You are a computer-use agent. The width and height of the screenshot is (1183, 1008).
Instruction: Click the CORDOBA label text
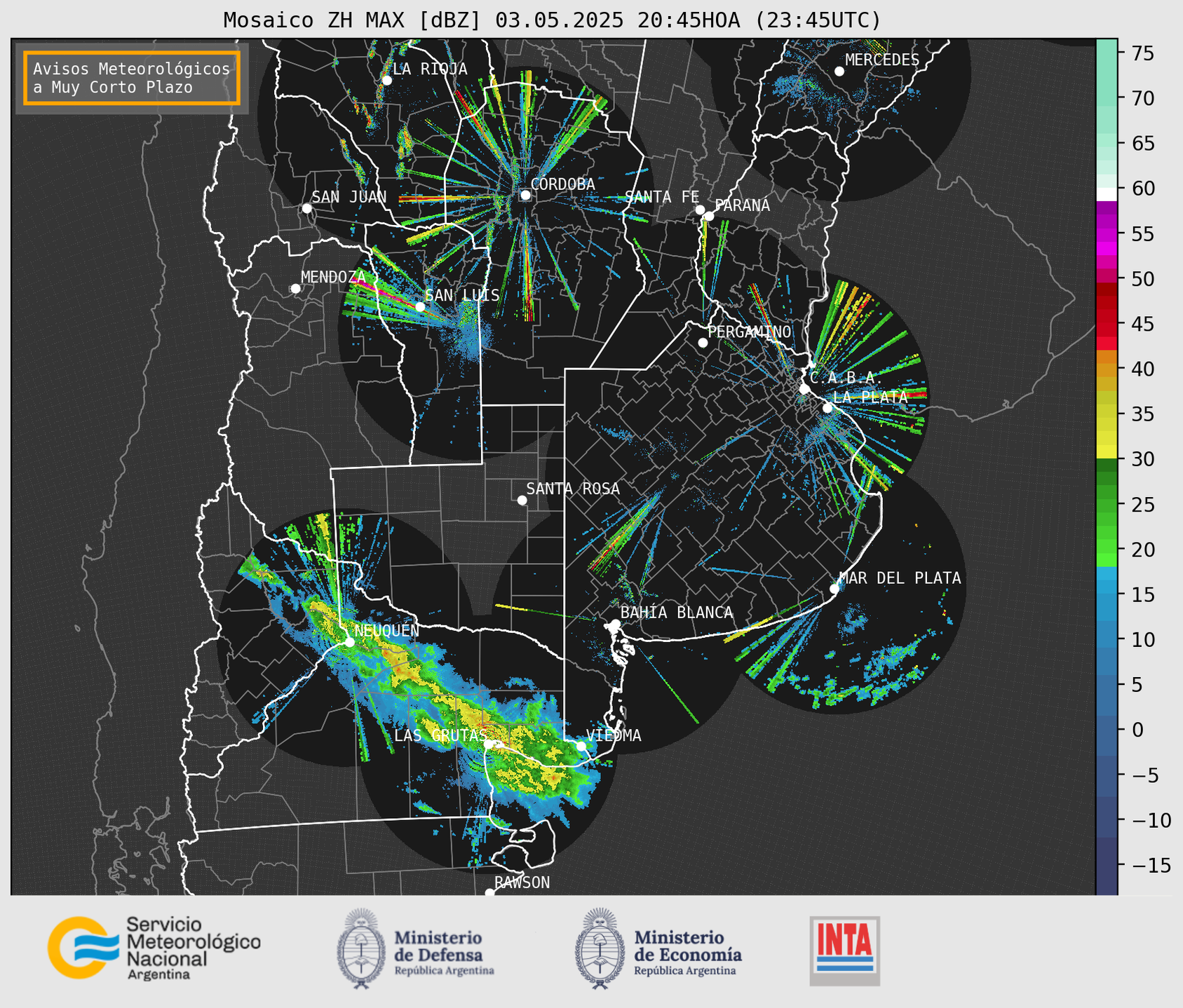[x=562, y=184]
